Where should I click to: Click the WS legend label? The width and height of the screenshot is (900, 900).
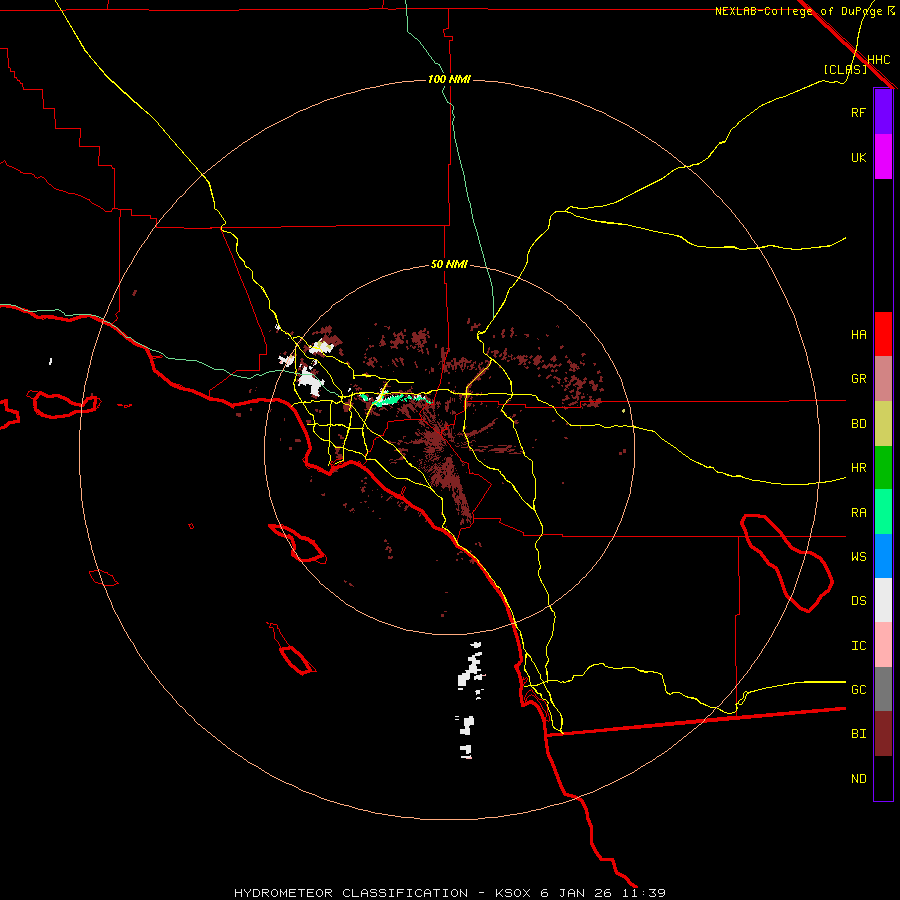point(858,556)
